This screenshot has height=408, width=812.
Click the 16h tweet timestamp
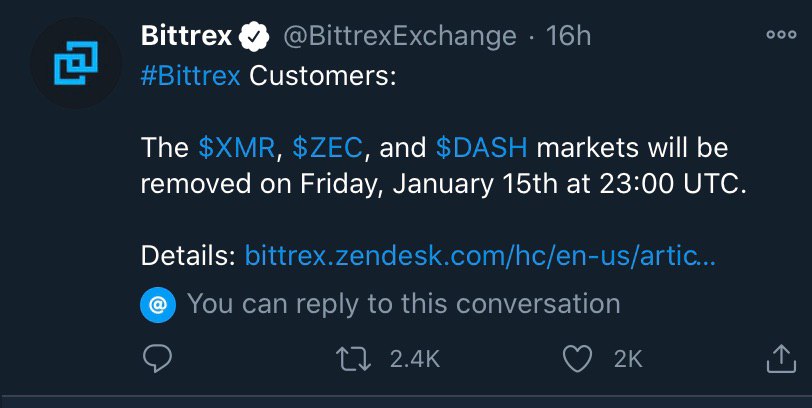coord(569,37)
